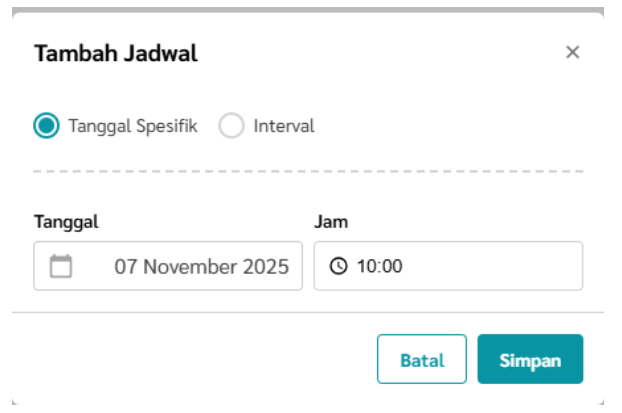Close the Tambah Jadwal dialog

(x=573, y=53)
